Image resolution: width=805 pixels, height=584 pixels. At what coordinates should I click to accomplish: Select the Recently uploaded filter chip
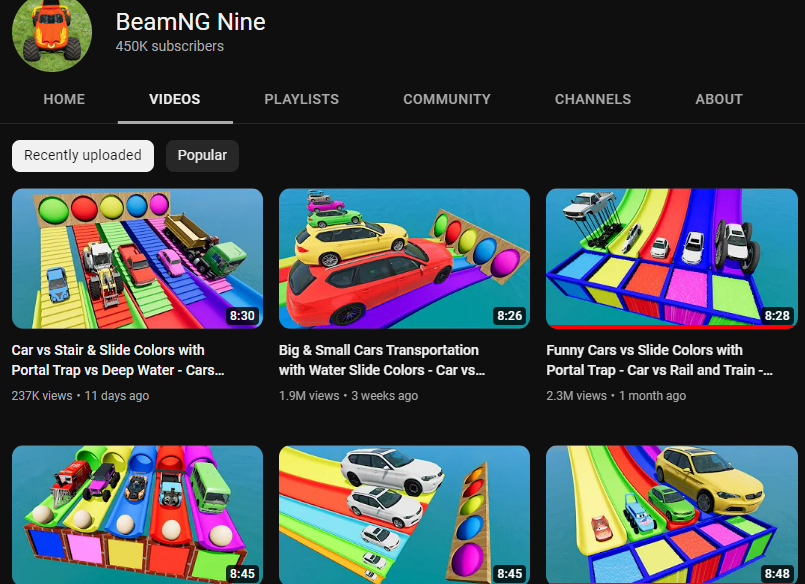pyautogui.click(x=83, y=155)
